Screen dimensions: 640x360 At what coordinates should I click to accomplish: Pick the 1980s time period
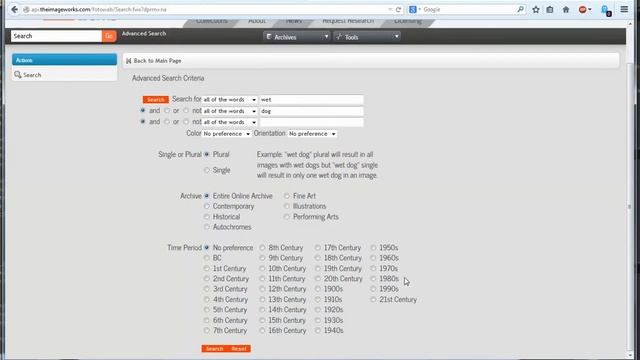click(373, 279)
